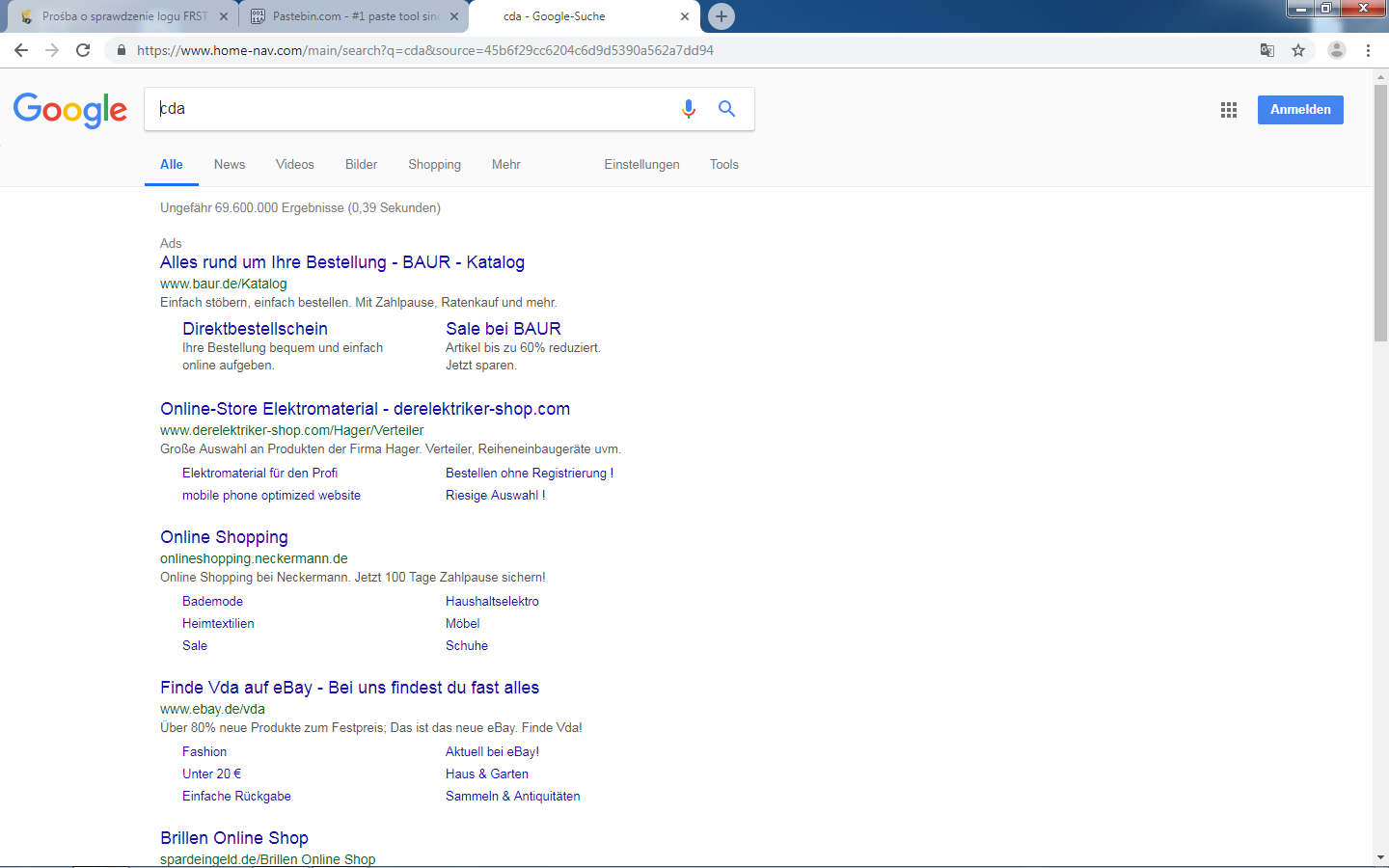Click the scrollbar down arrow
Image resolution: width=1389 pixels, height=868 pixels.
[1380, 857]
